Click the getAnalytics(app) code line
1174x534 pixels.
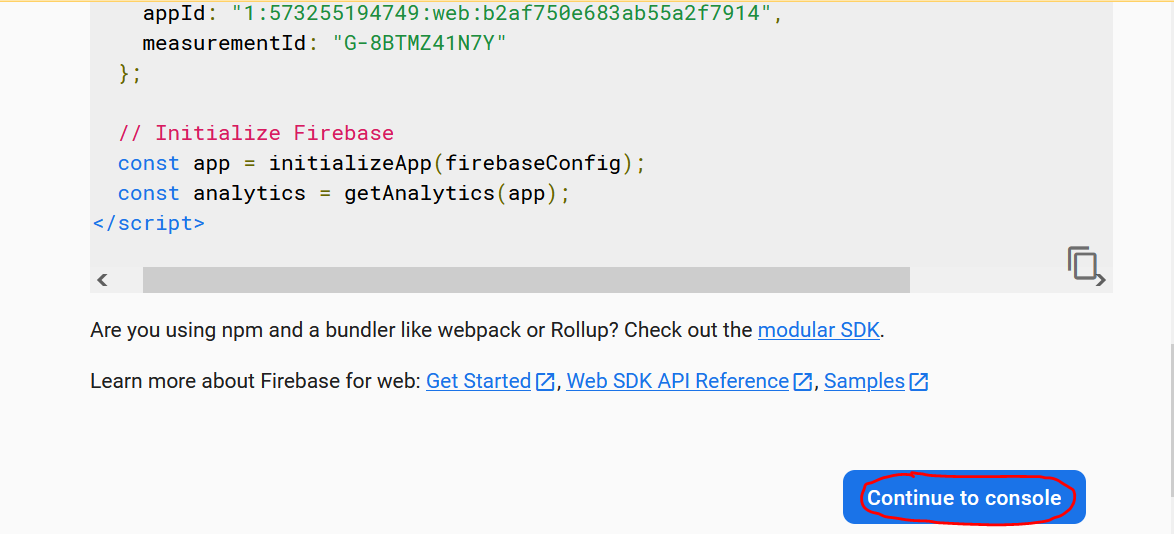456,193
